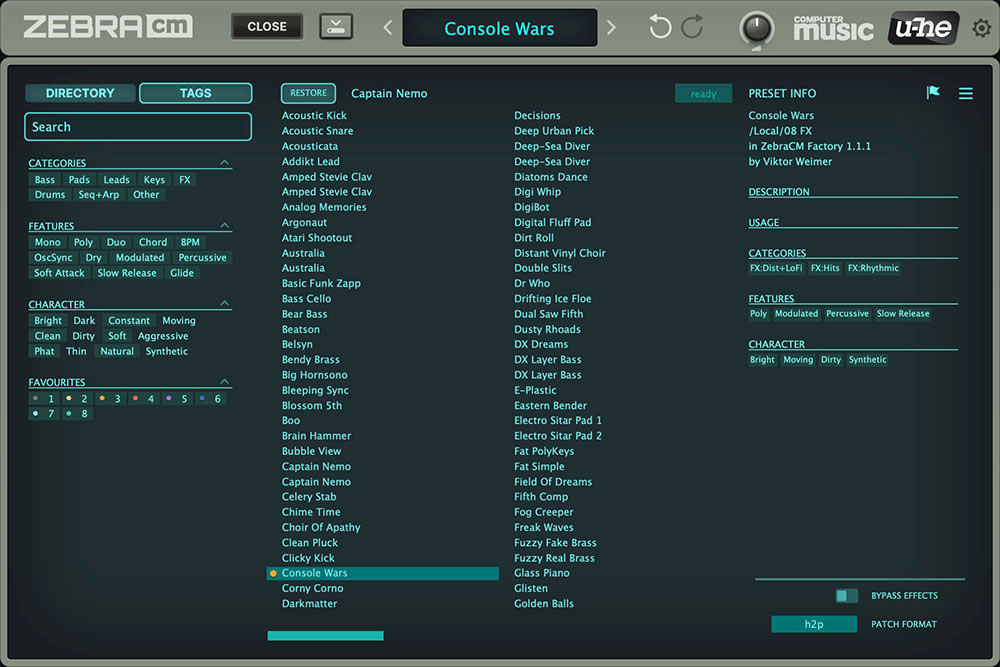This screenshot has height=667, width=1000.
Task: Click the Restore button
Action: (x=309, y=93)
